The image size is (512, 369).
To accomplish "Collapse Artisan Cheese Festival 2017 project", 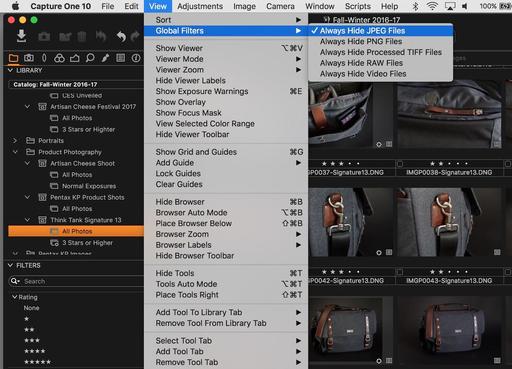I will click(27, 107).
